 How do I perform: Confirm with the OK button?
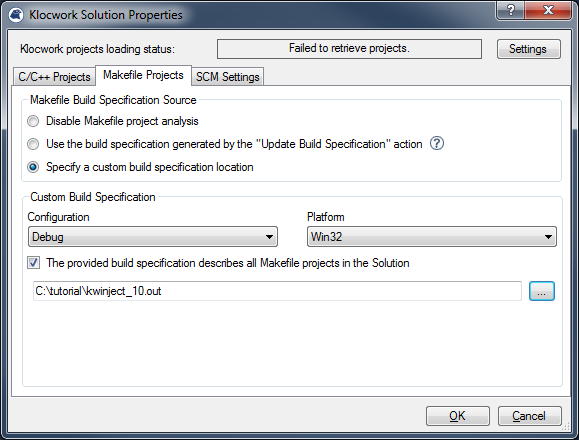point(458,416)
